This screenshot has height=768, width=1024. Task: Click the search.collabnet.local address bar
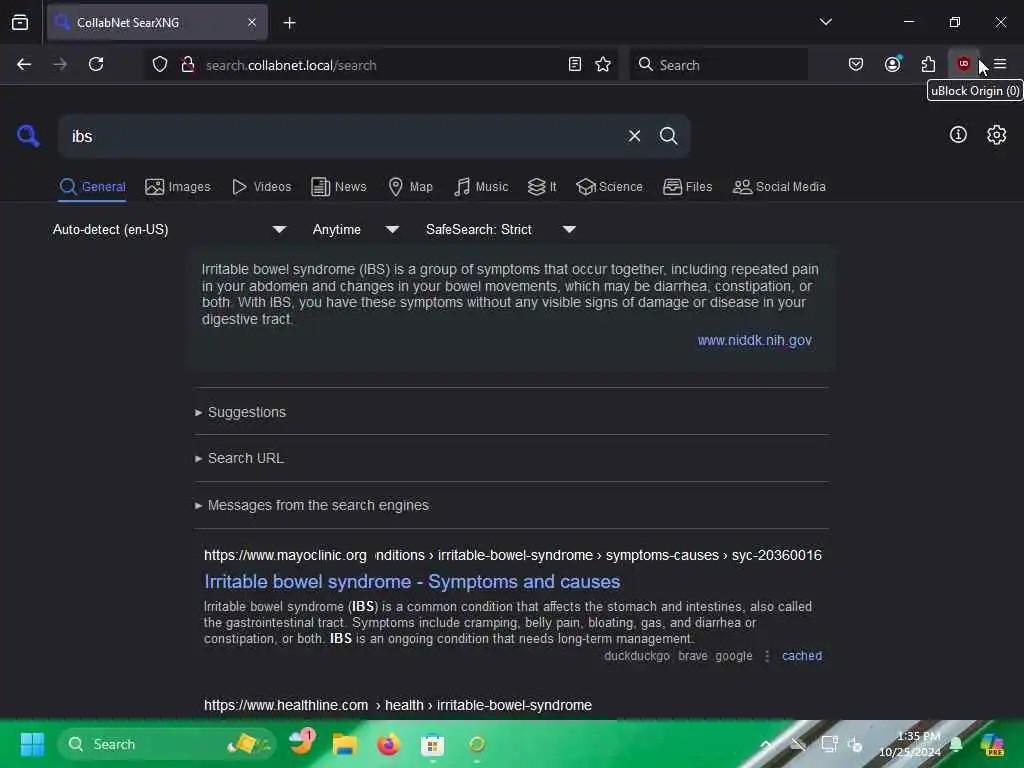point(382,65)
